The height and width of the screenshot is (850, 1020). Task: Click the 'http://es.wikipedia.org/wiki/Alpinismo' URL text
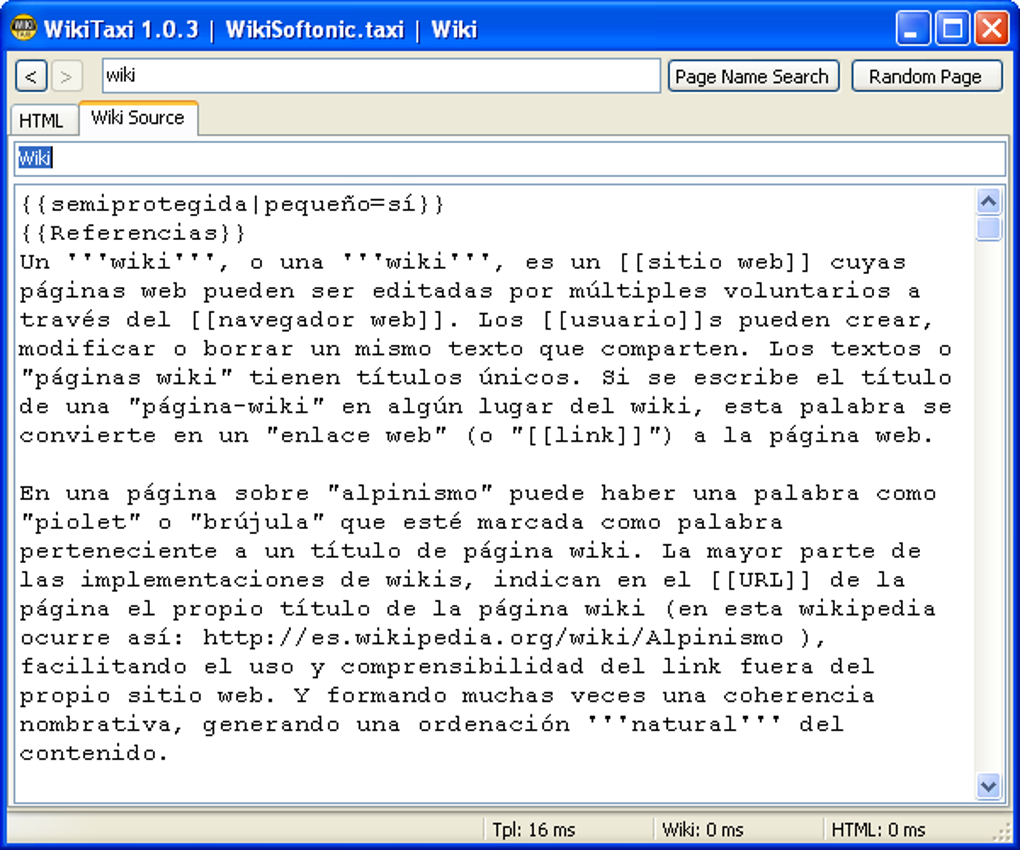tap(492, 637)
